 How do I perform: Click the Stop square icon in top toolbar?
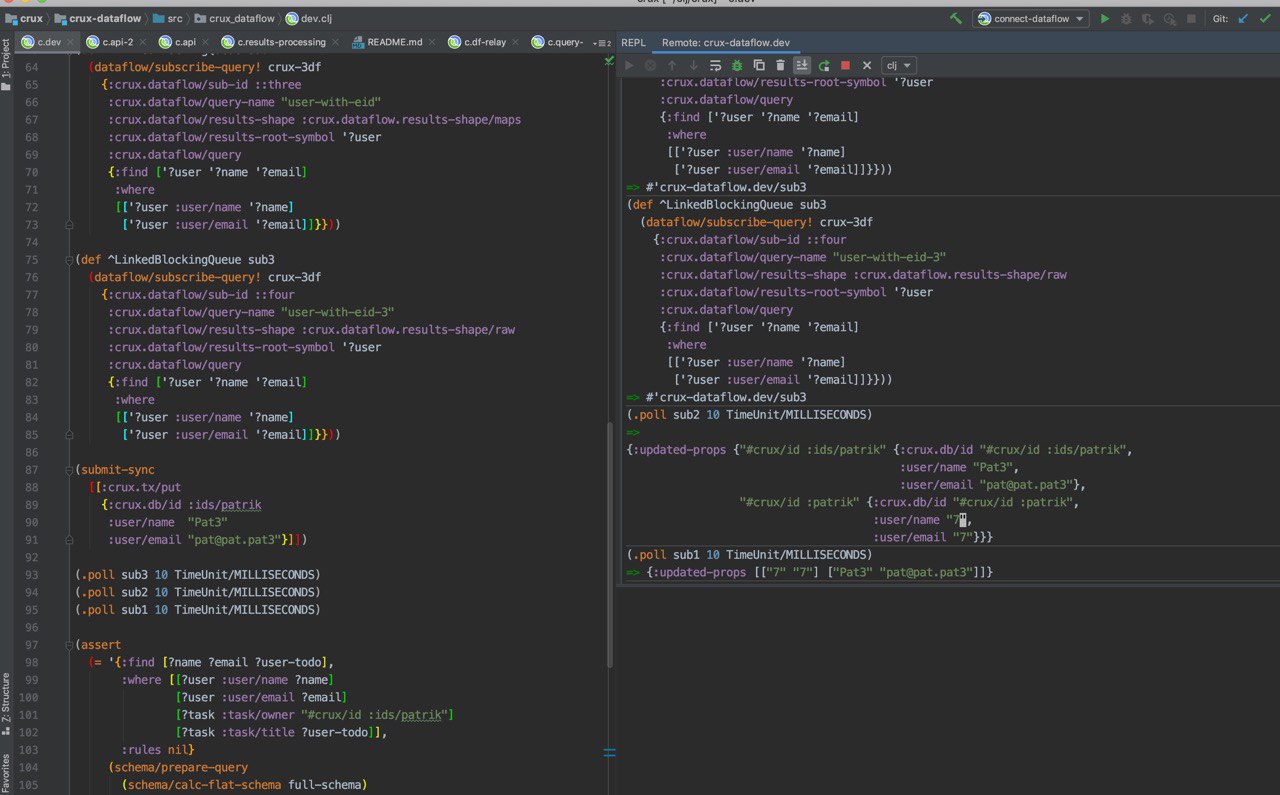1191,18
